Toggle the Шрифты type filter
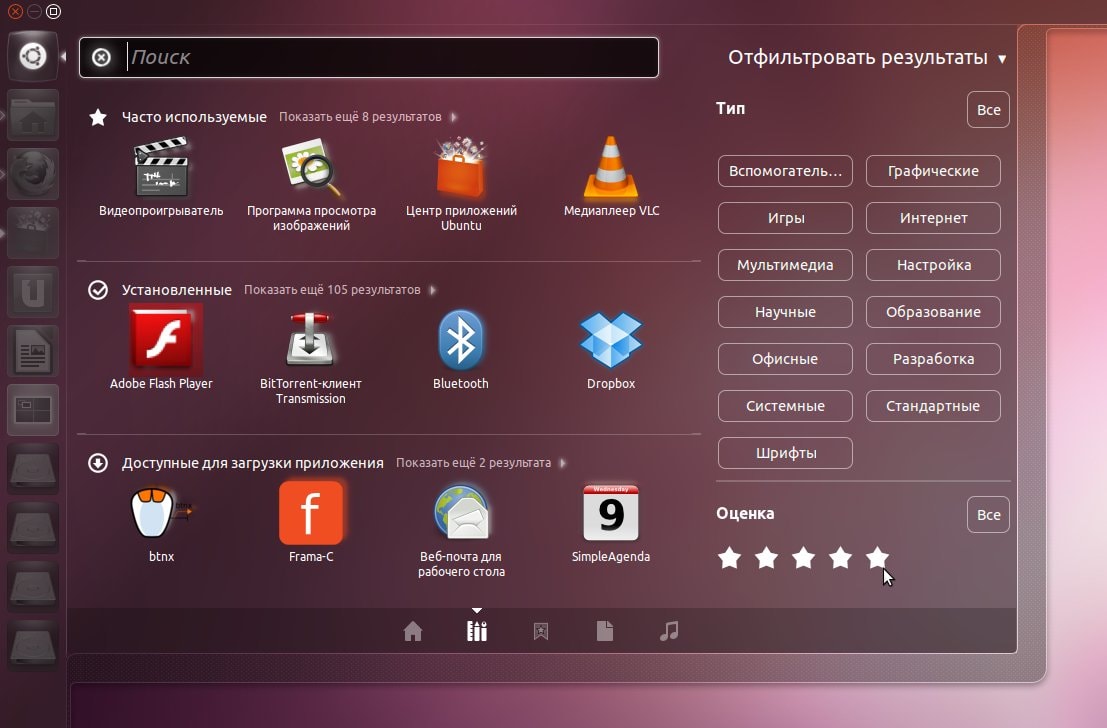Image resolution: width=1107 pixels, height=728 pixels. (785, 453)
